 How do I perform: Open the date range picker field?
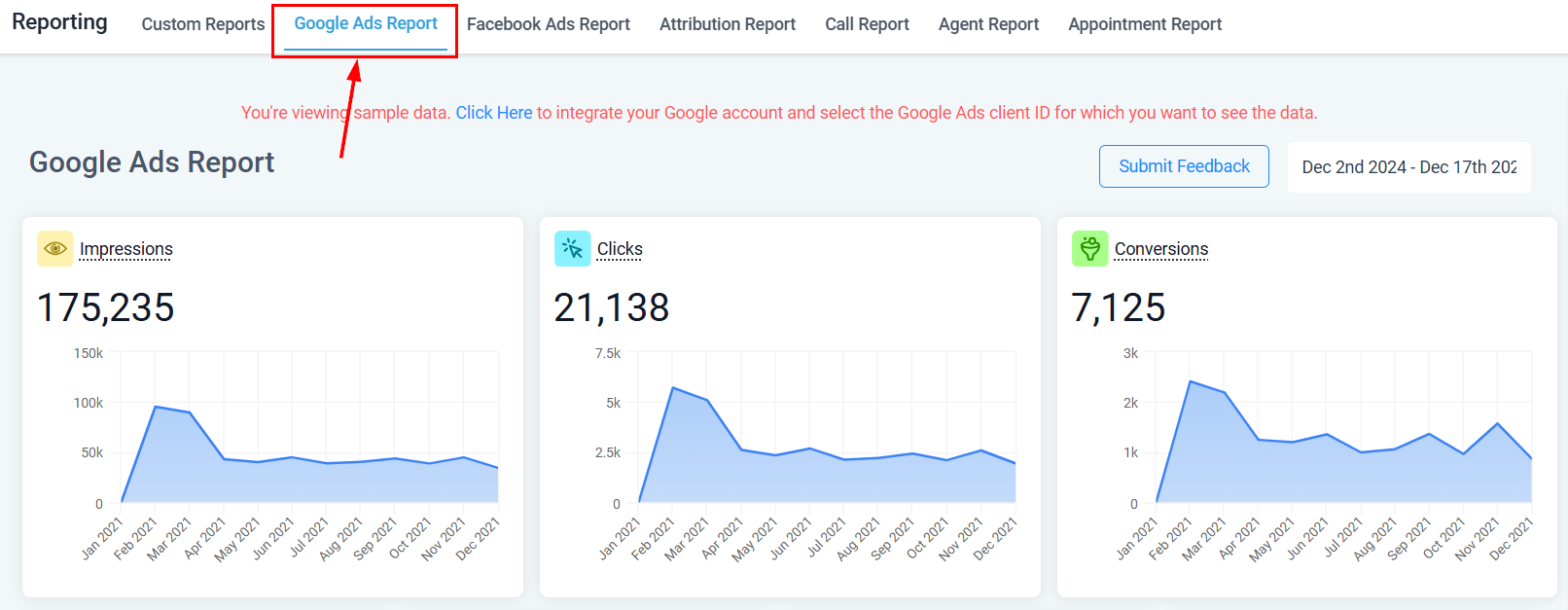click(x=1408, y=167)
